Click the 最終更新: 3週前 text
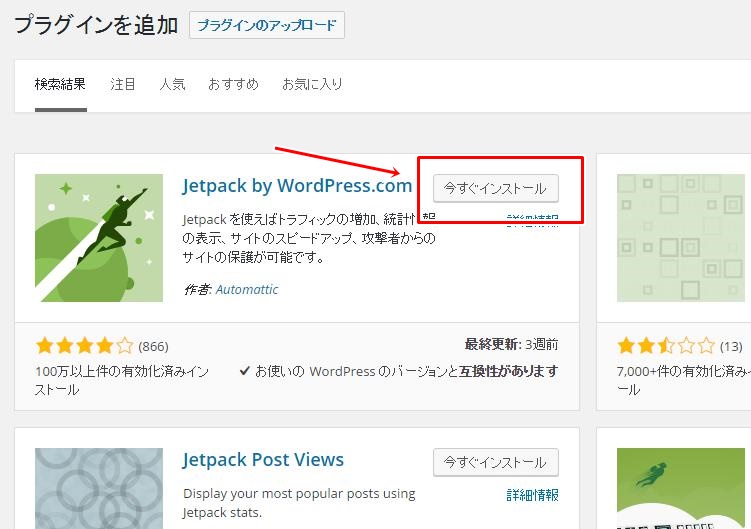Viewport: 751px width, 529px height. [x=511, y=344]
